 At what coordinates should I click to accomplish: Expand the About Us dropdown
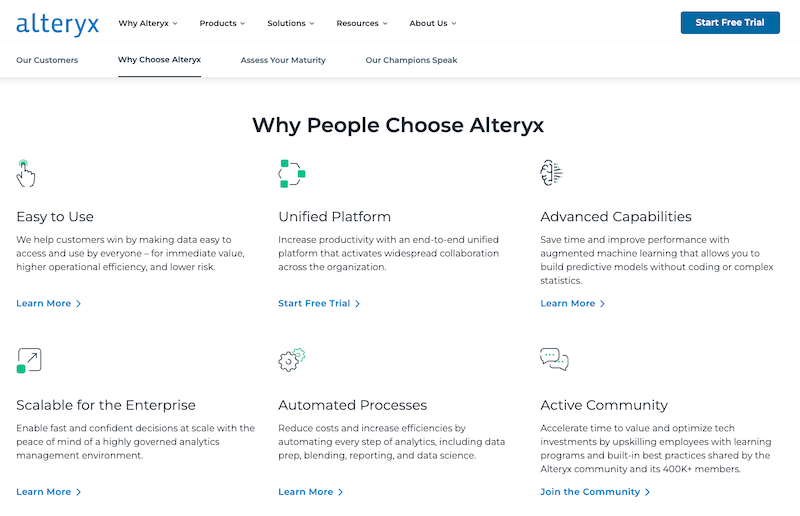(x=433, y=23)
